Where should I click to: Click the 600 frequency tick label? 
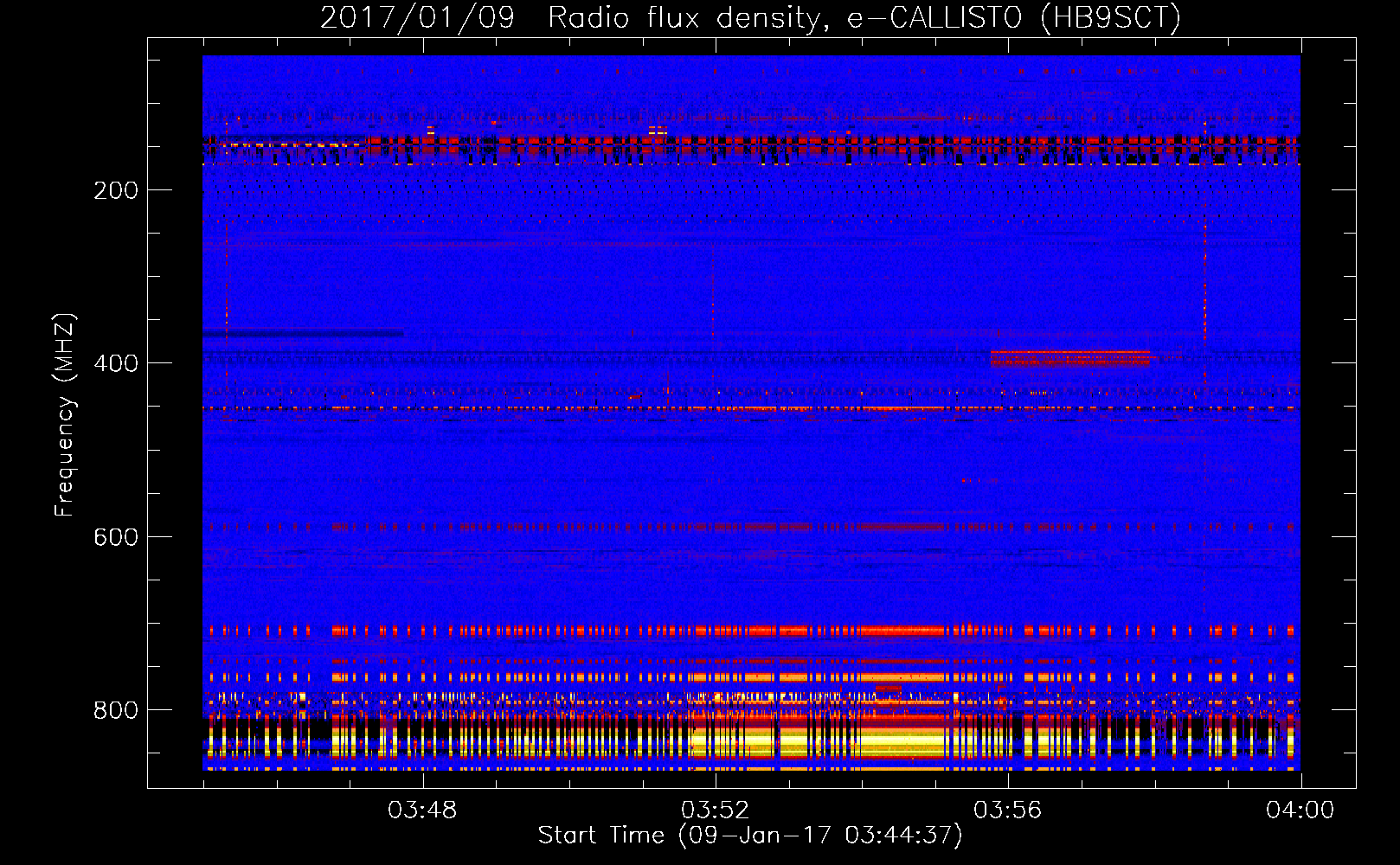116,537
